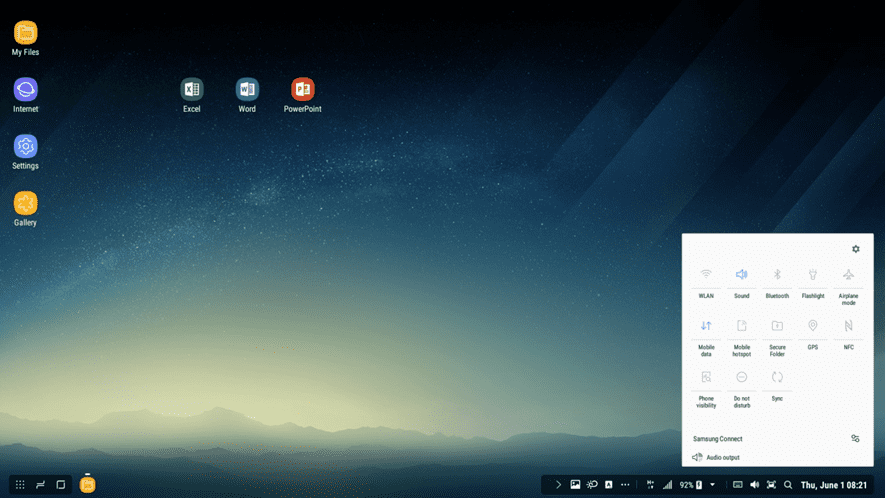Enable Airplane mode toggle

(848, 275)
